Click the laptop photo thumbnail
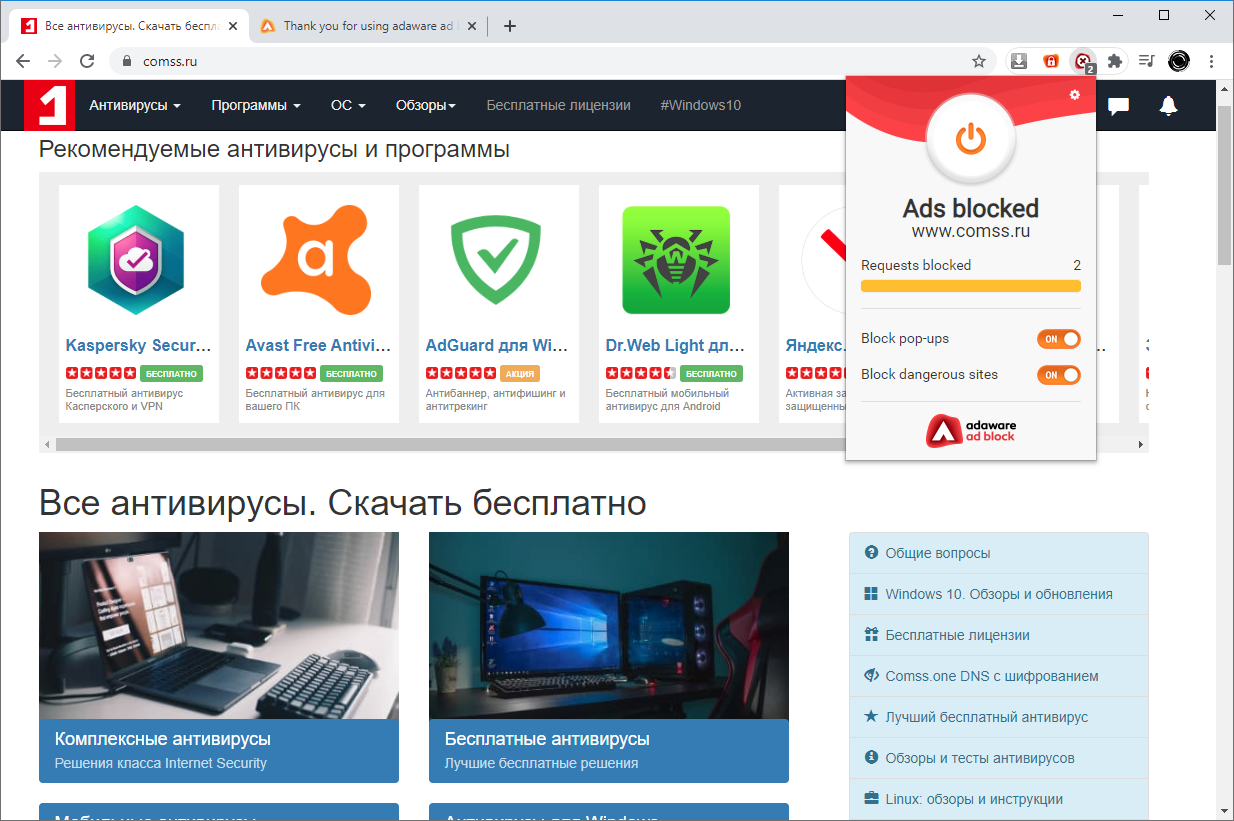Image resolution: width=1234 pixels, height=821 pixels. click(219, 625)
